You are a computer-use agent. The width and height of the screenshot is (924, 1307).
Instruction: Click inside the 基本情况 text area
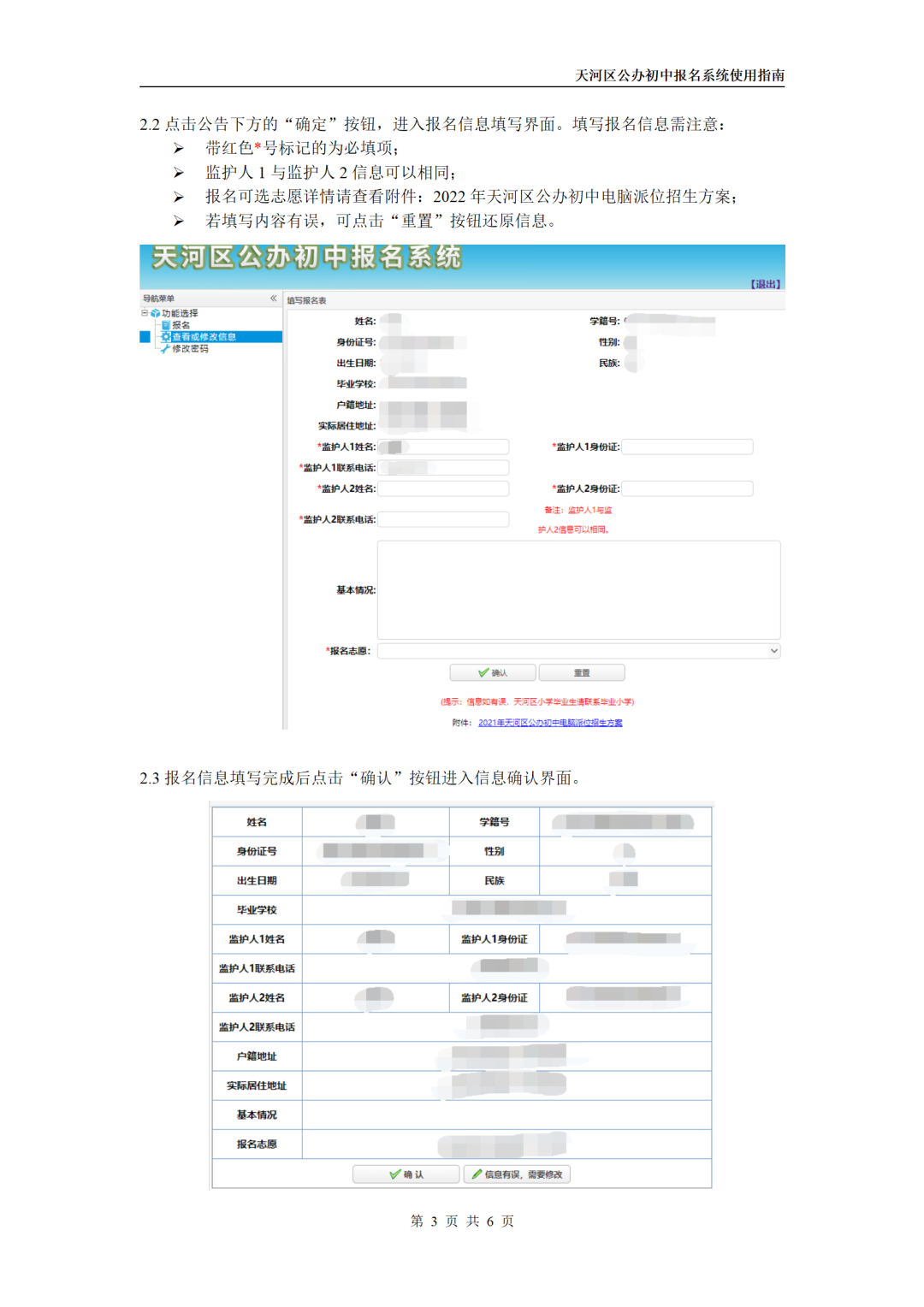coord(578,590)
